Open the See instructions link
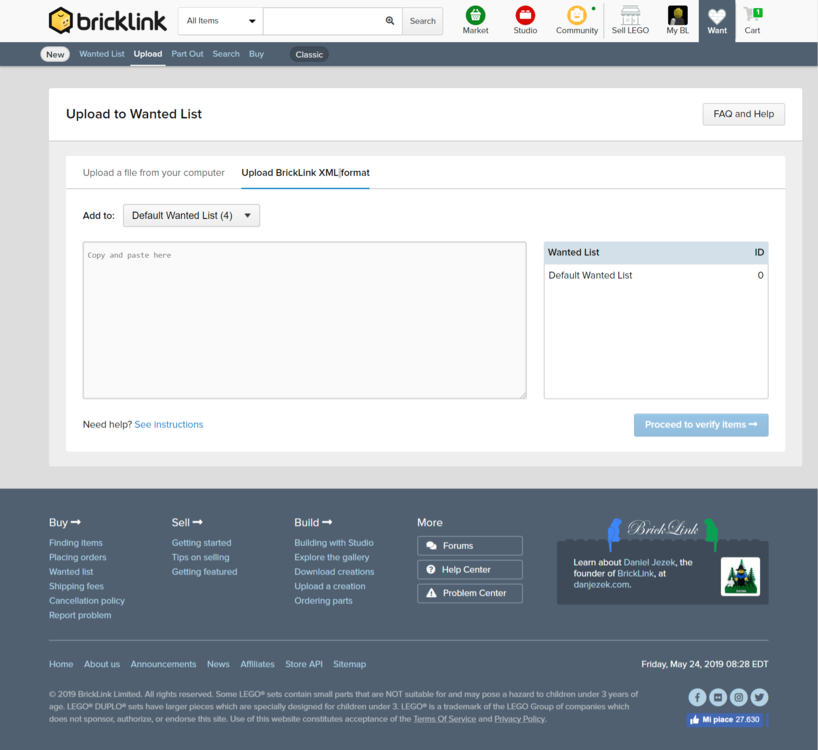 coord(169,425)
